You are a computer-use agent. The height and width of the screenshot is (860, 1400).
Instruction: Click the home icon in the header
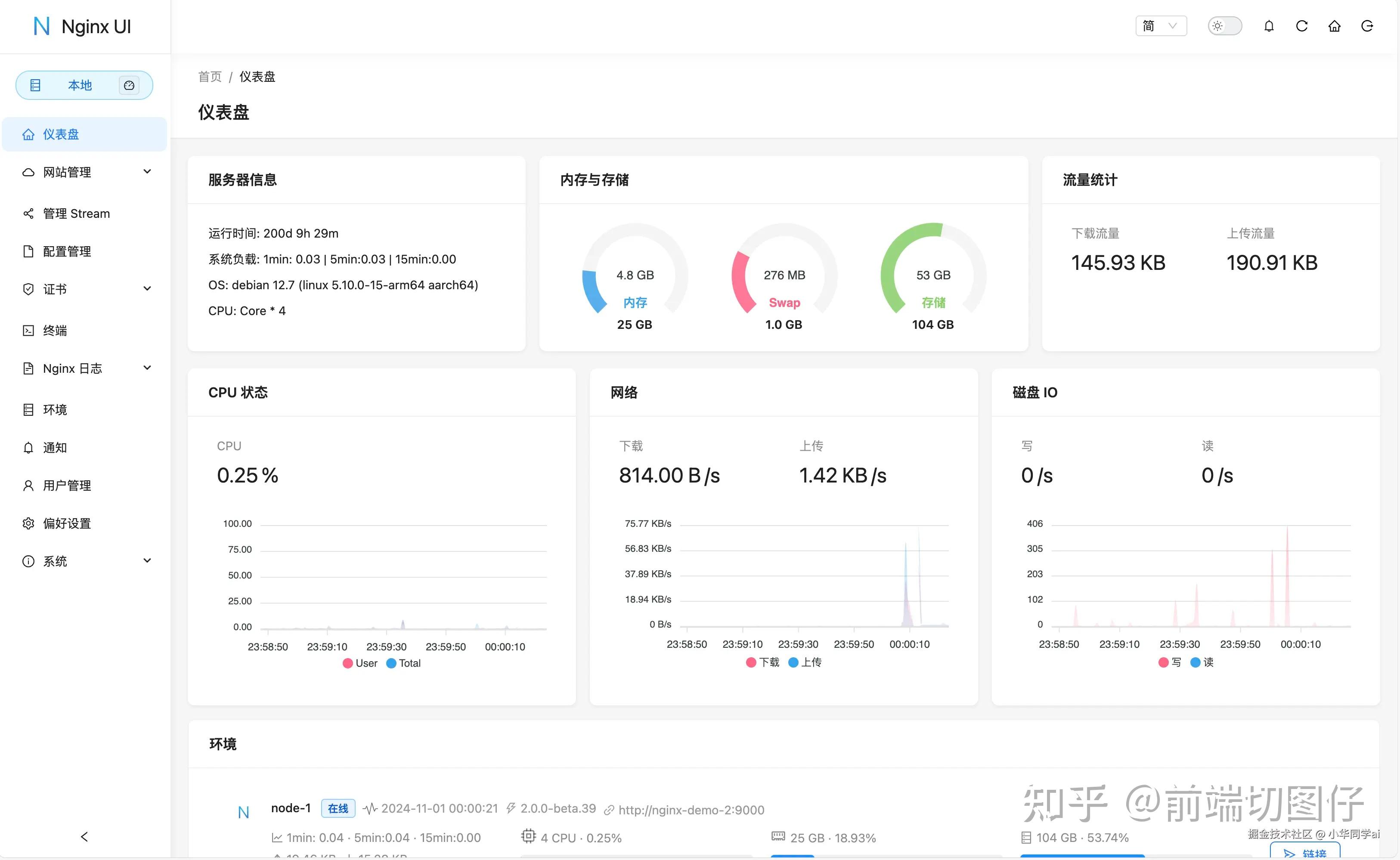(1334, 26)
